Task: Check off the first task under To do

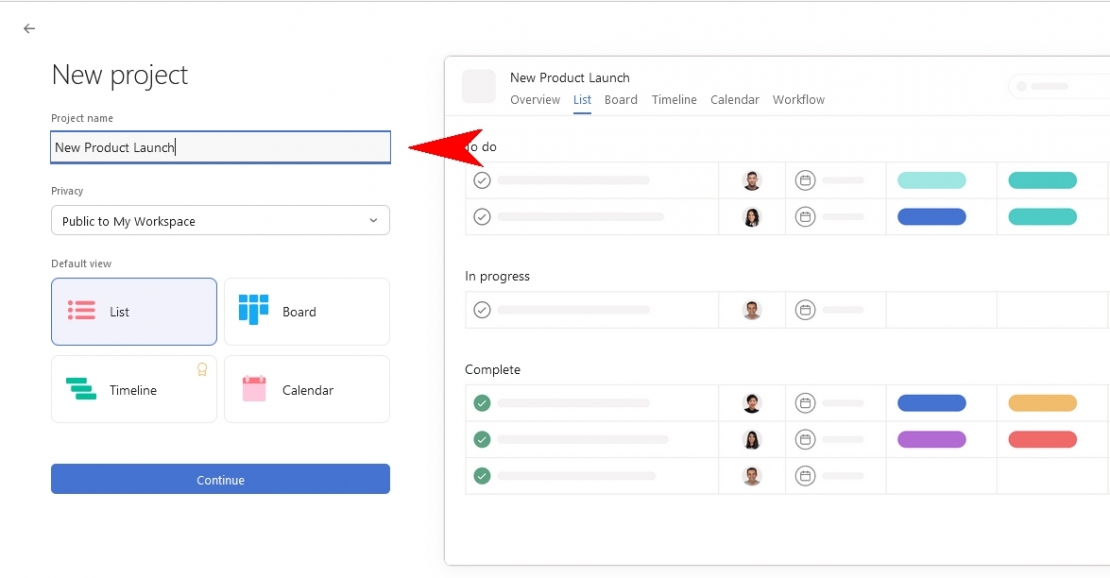Action: (482, 180)
